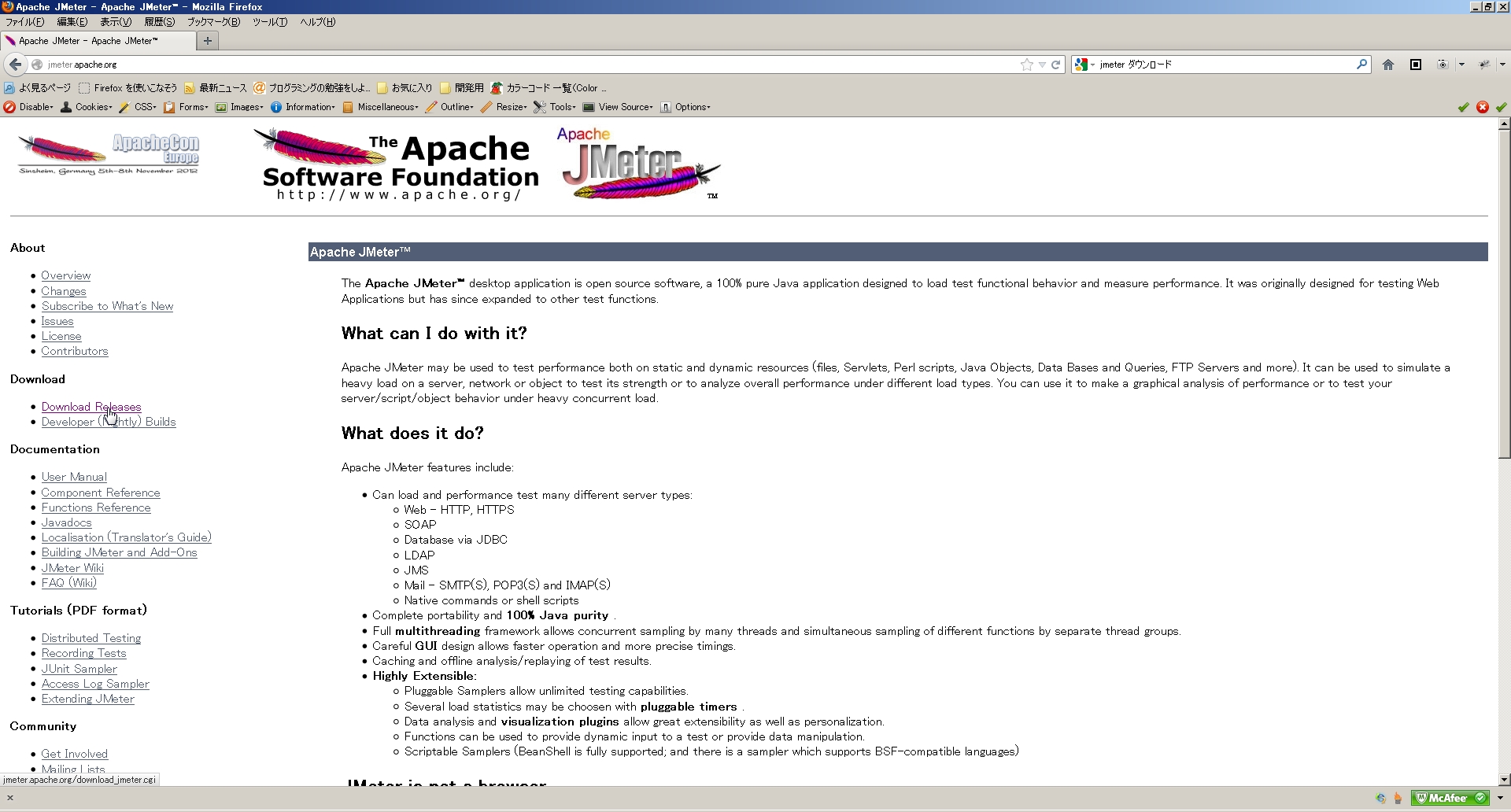Click the rightmost green checkmark in Web Developer bar
The image size is (1511, 812).
pos(1502,107)
